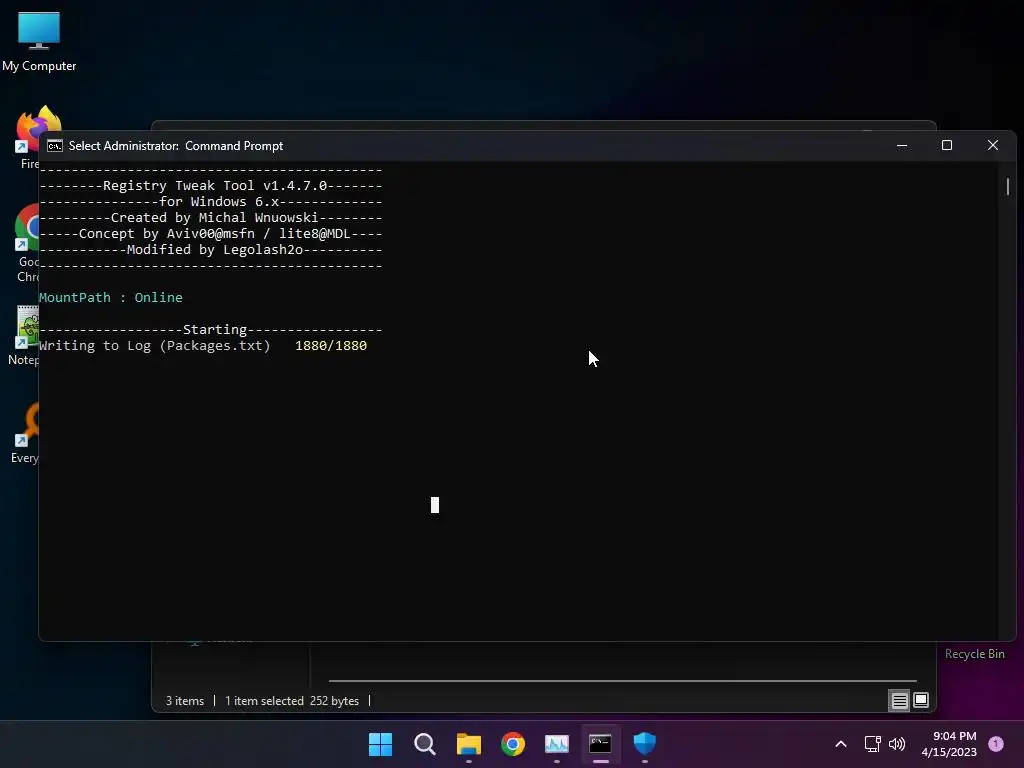Open volume control tray icon

897,744
